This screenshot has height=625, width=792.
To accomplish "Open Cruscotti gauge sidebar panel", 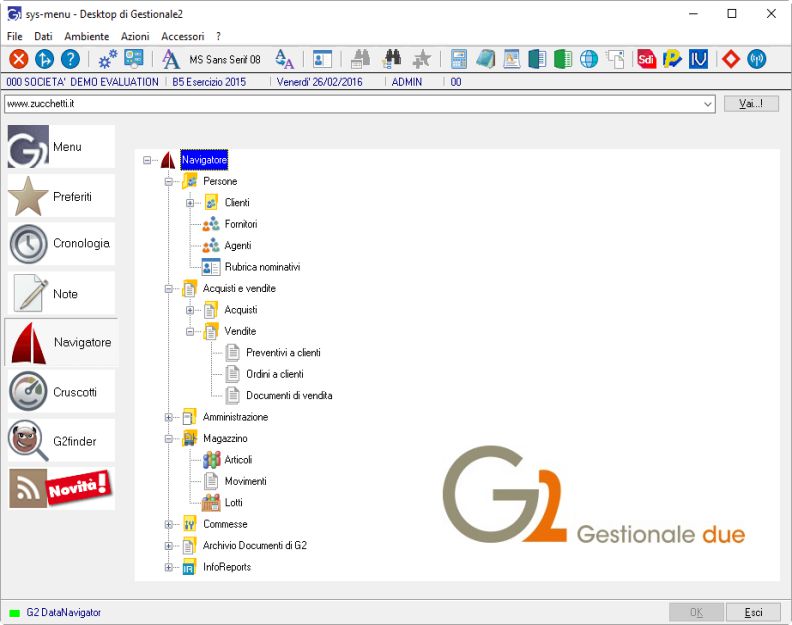I will pyautogui.click(x=61, y=392).
